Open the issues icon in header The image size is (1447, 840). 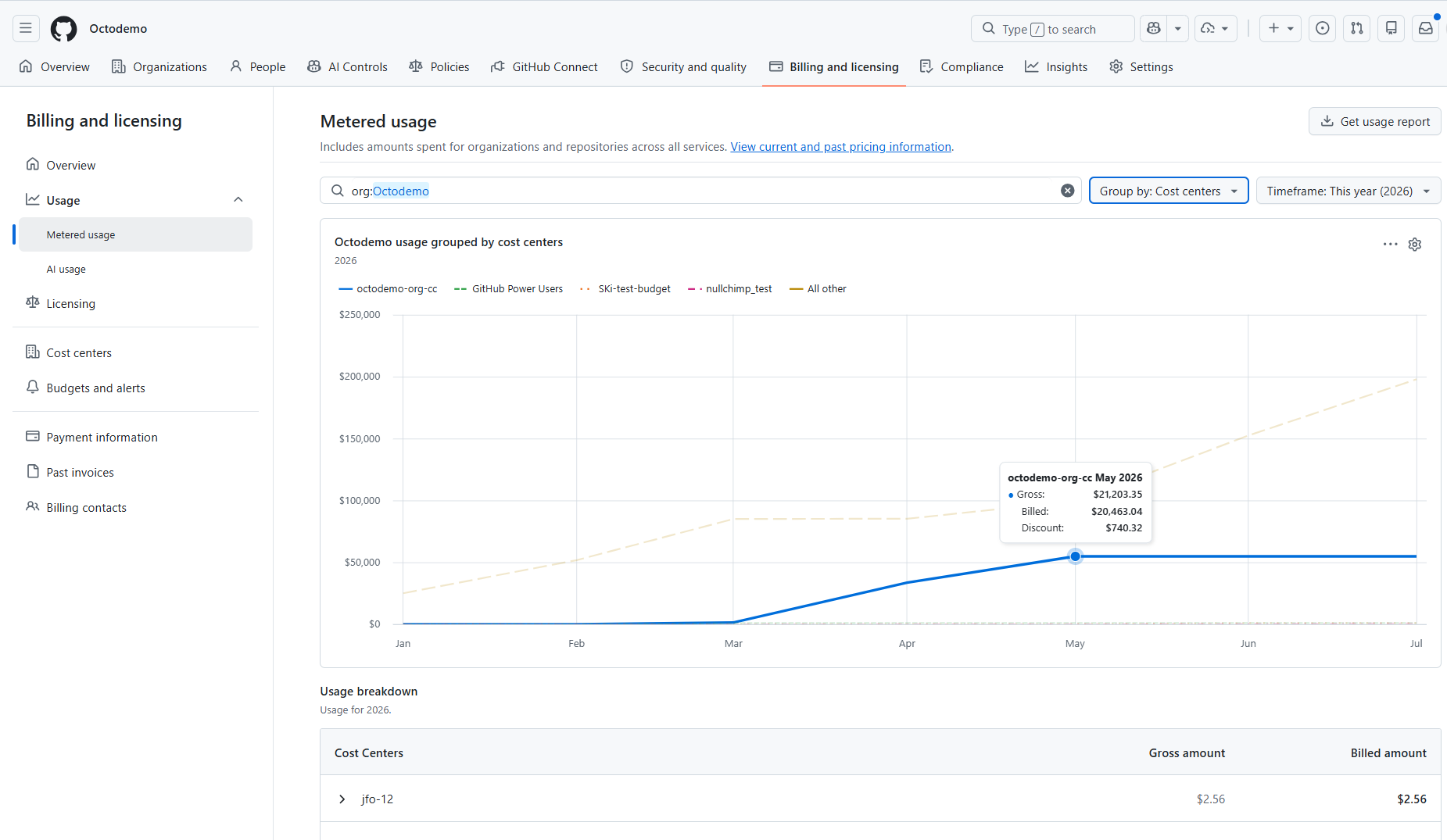pyautogui.click(x=1323, y=29)
